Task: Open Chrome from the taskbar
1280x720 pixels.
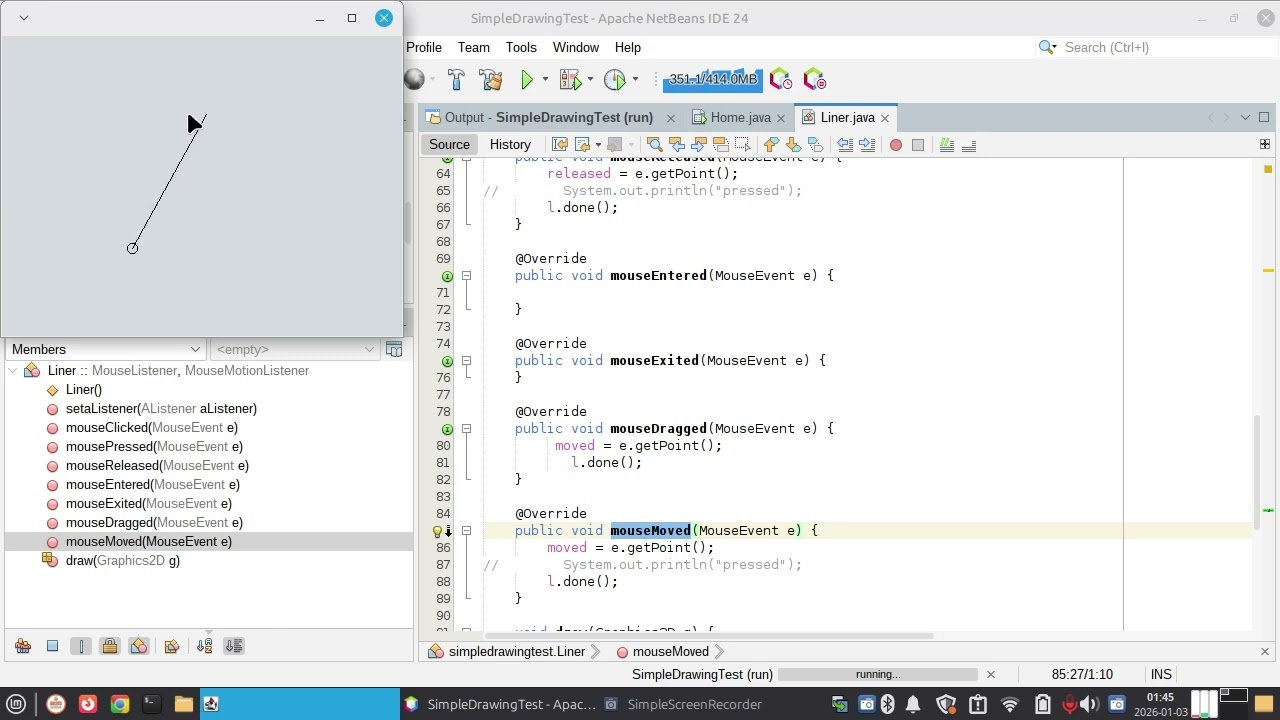Action: (x=119, y=704)
